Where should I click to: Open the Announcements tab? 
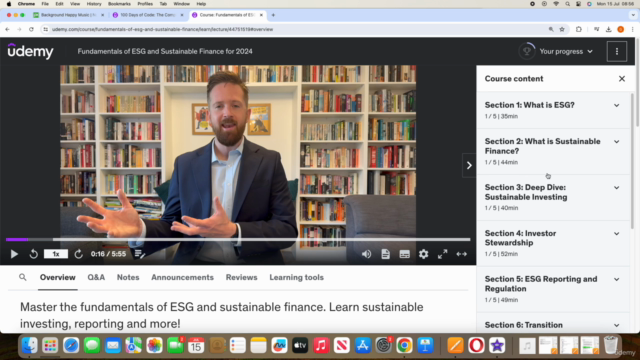(x=182, y=278)
